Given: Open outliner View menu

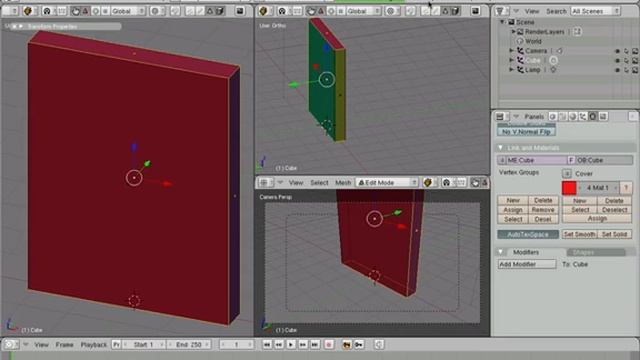Looking at the screenshot, I should (x=531, y=11).
